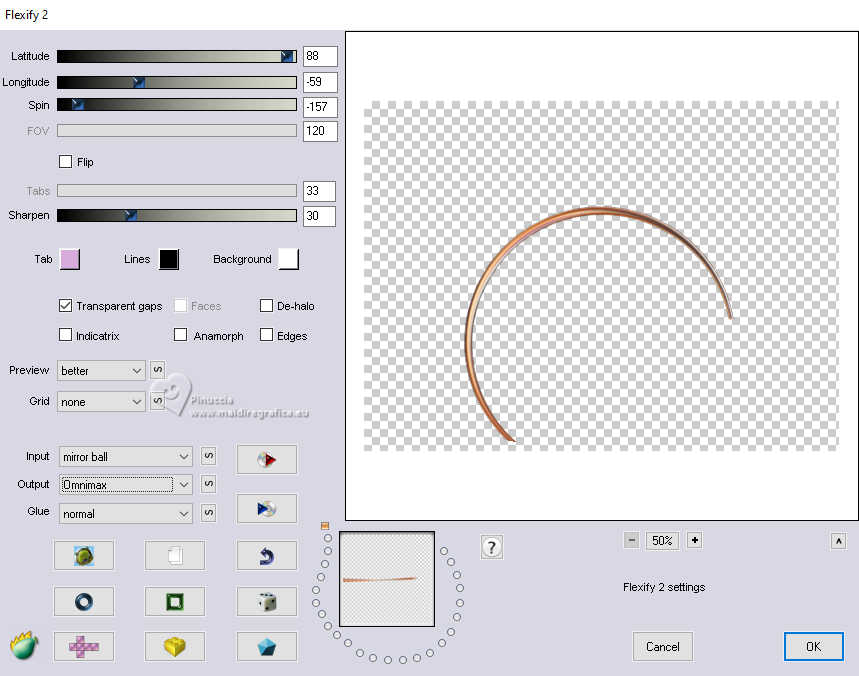Toggle the Faces checkbox
The height and width of the screenshot is (676, 859).
pos(180,306)
